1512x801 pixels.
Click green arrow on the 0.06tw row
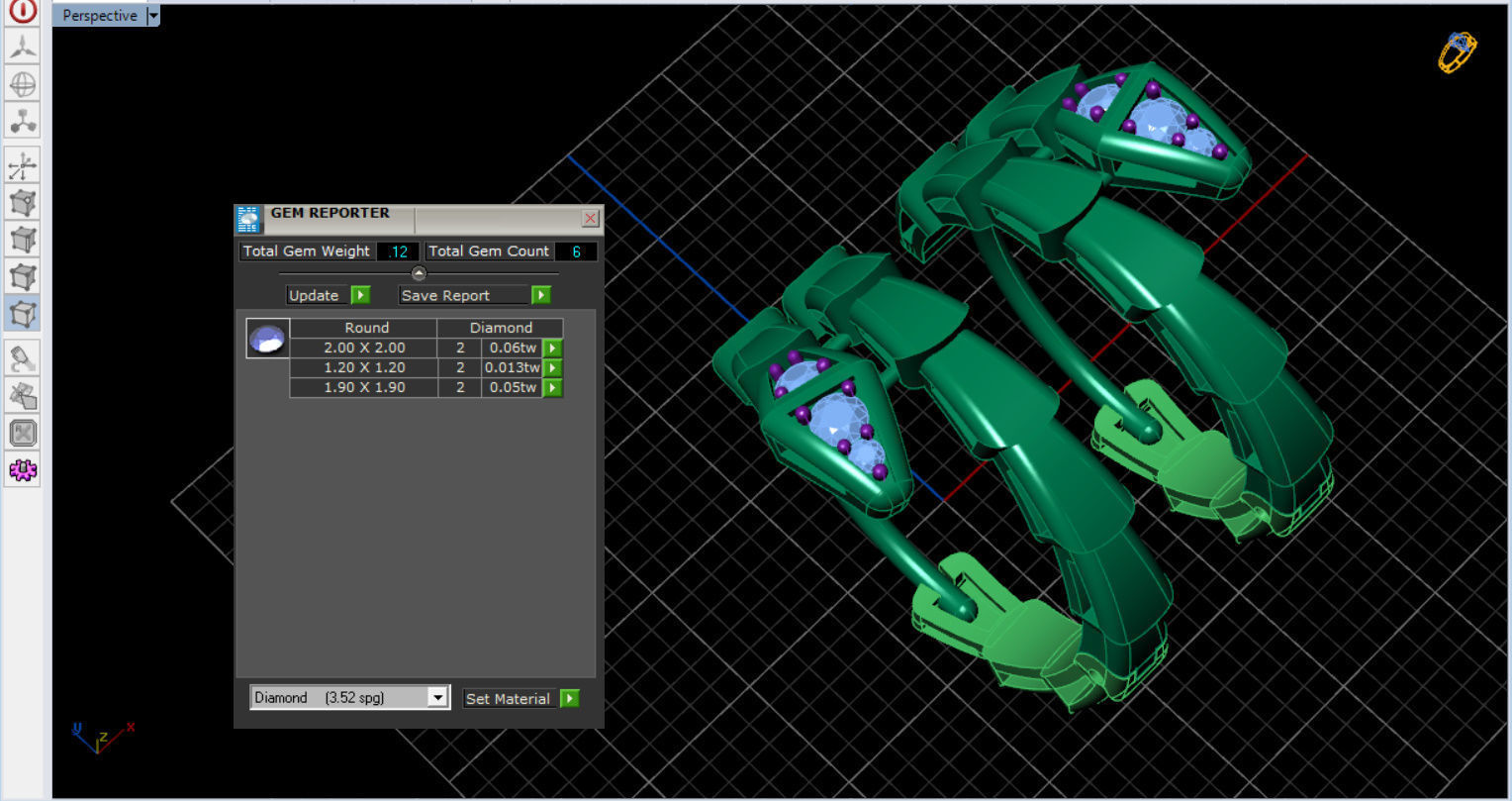tap(553, 348)
